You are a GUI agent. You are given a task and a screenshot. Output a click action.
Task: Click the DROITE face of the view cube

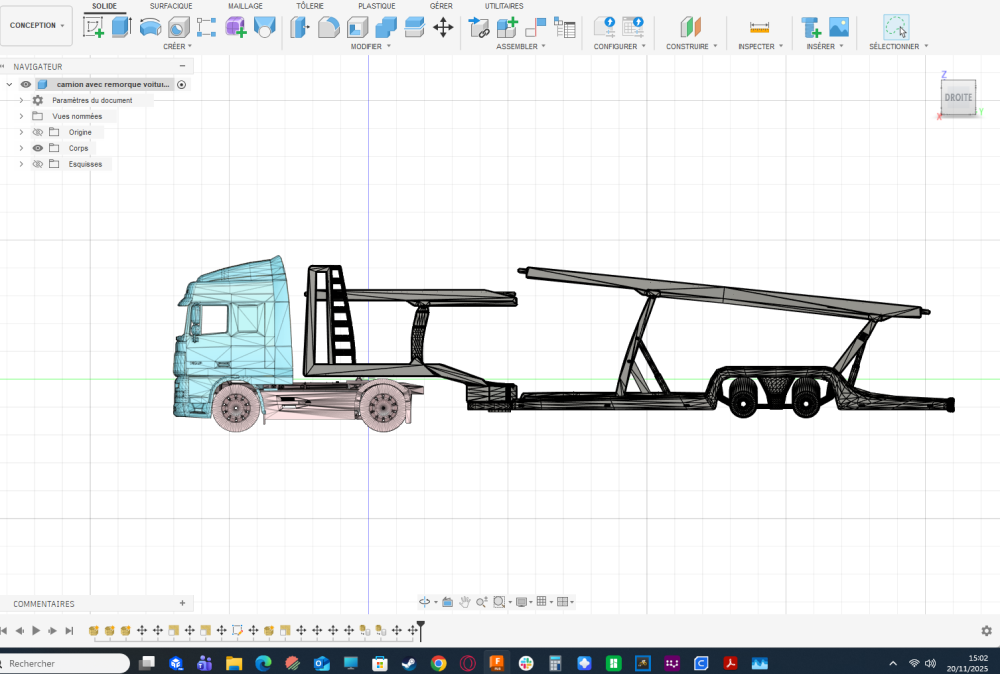click(x=957, y=98)
